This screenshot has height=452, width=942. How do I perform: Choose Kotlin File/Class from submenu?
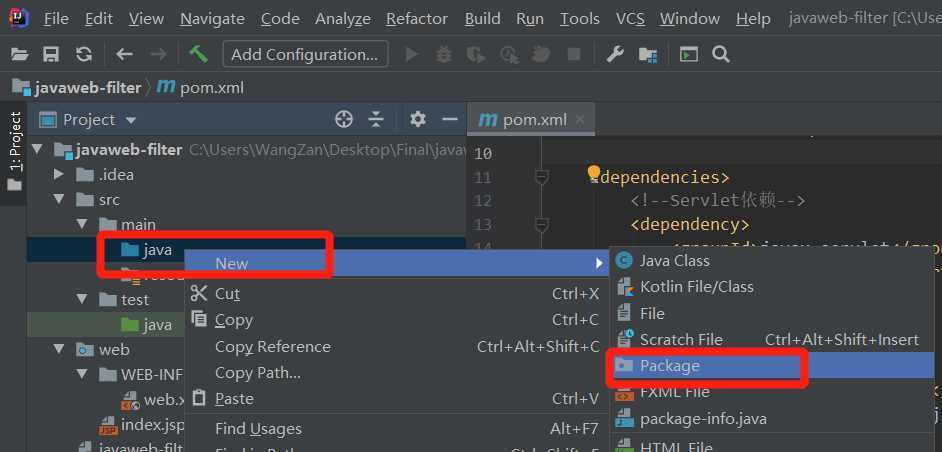tap(772, 287)
